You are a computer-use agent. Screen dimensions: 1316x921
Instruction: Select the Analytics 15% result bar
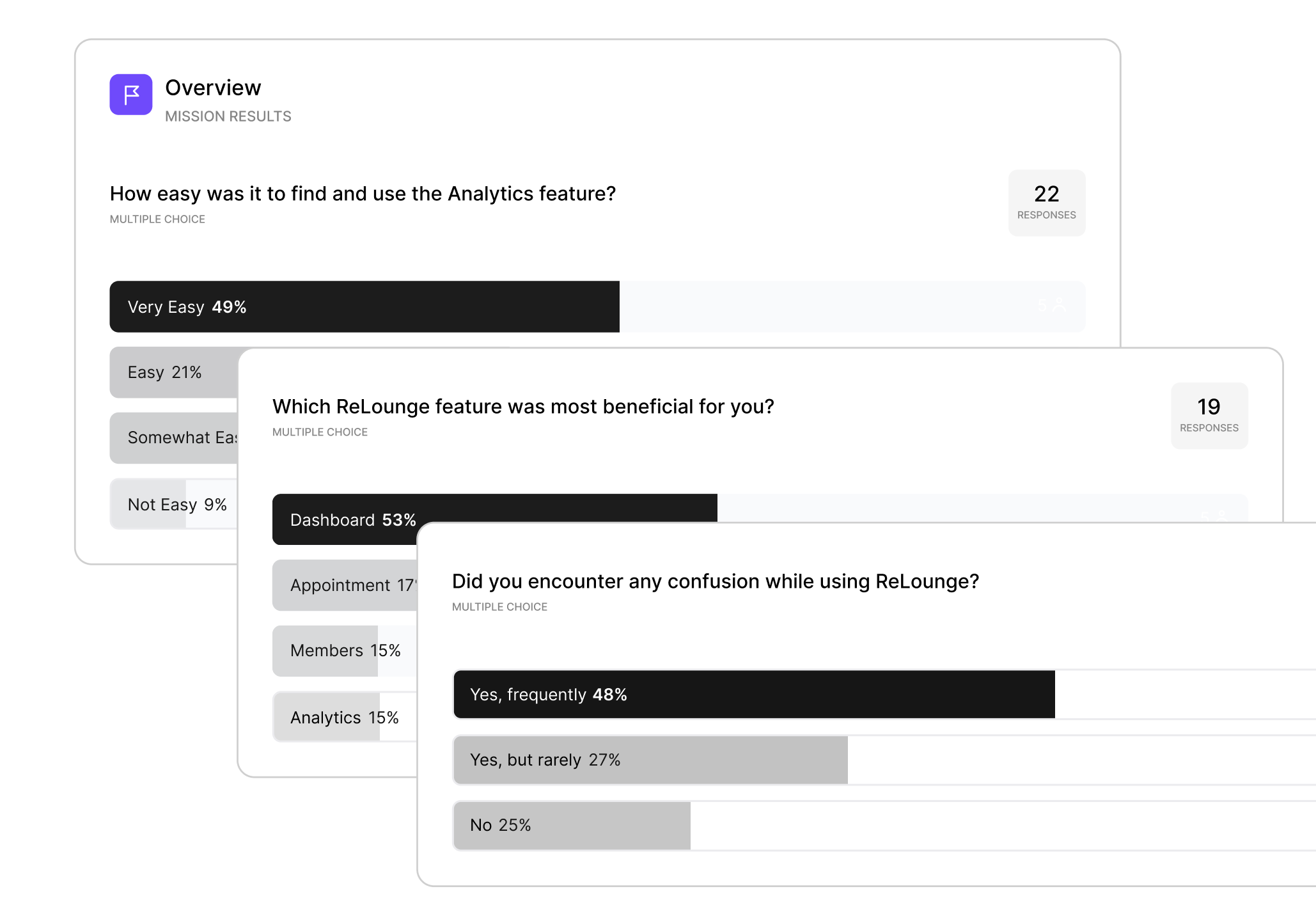(345, 717)
